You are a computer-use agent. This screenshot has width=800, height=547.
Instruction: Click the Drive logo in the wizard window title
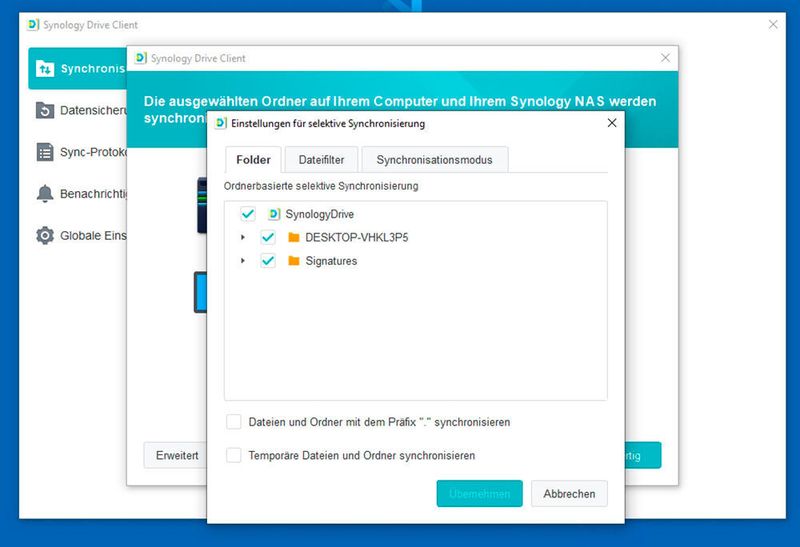[140, 58]
